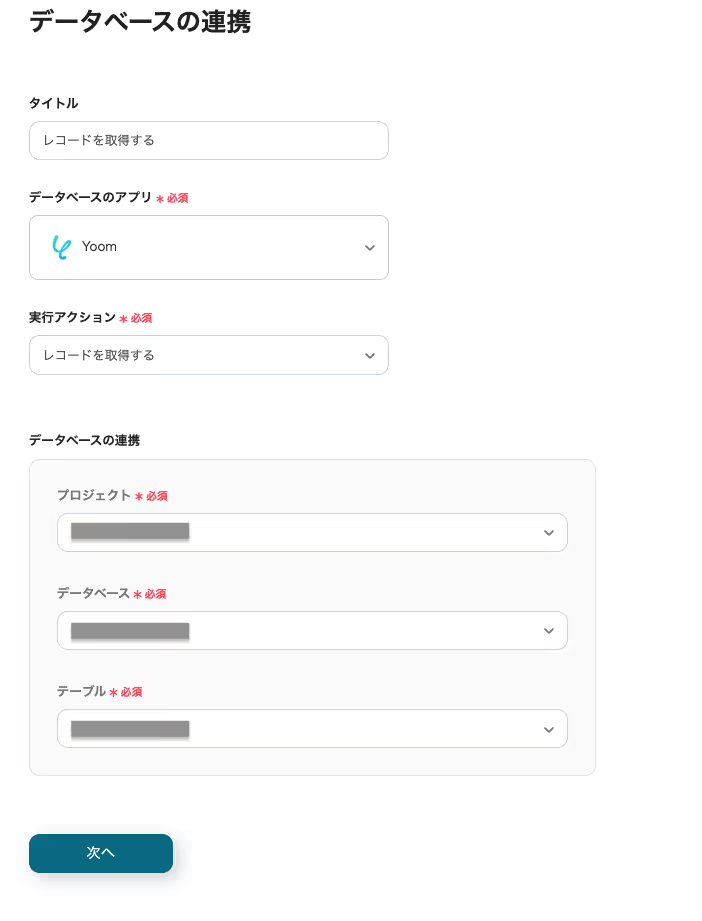Click the chevron arrow in the プロジェクト field
This screenshot has height=921, width=702.
pos(548,533)
